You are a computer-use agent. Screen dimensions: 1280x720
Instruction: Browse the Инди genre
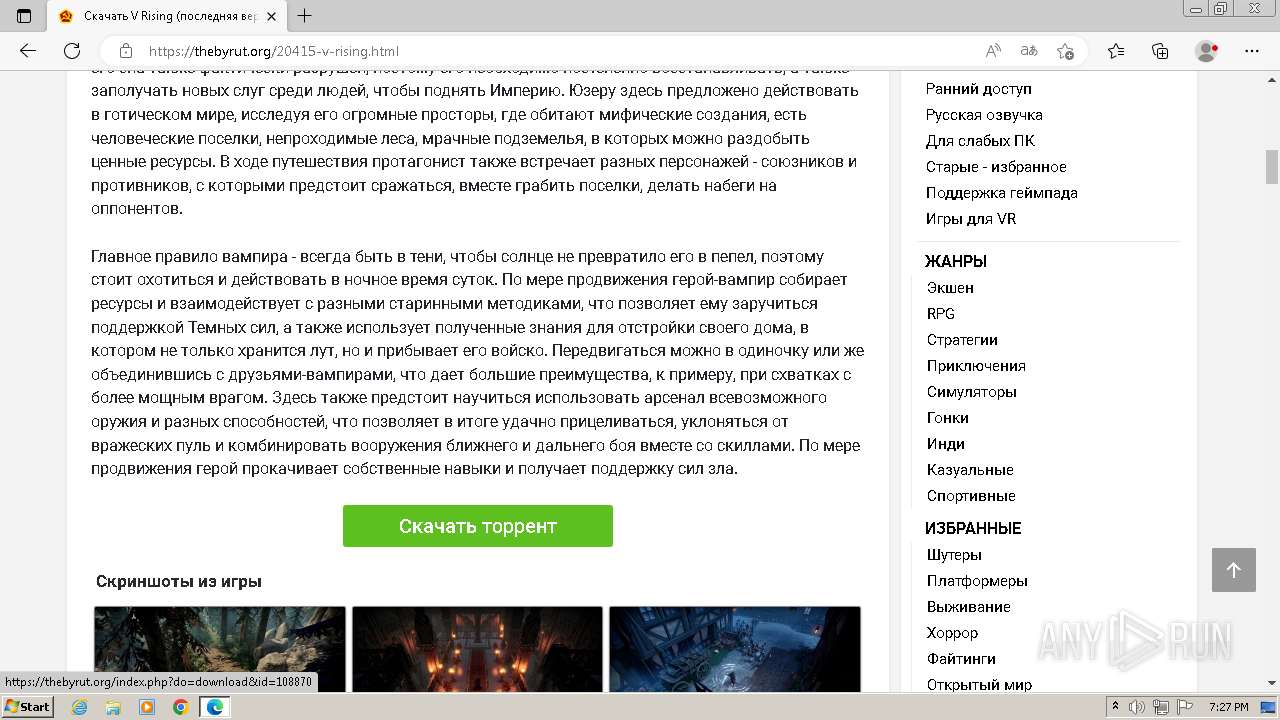tap(945, 444)
